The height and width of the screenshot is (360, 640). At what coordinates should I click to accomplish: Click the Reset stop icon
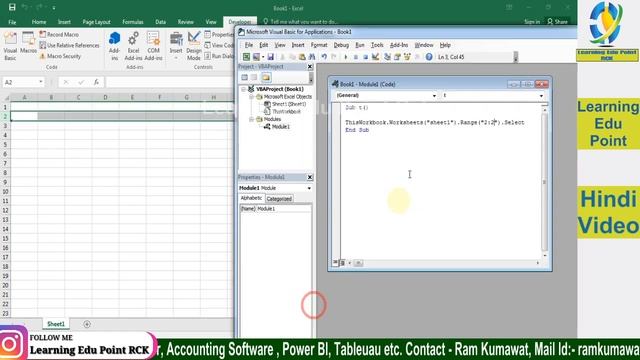(x=365, y=57)
